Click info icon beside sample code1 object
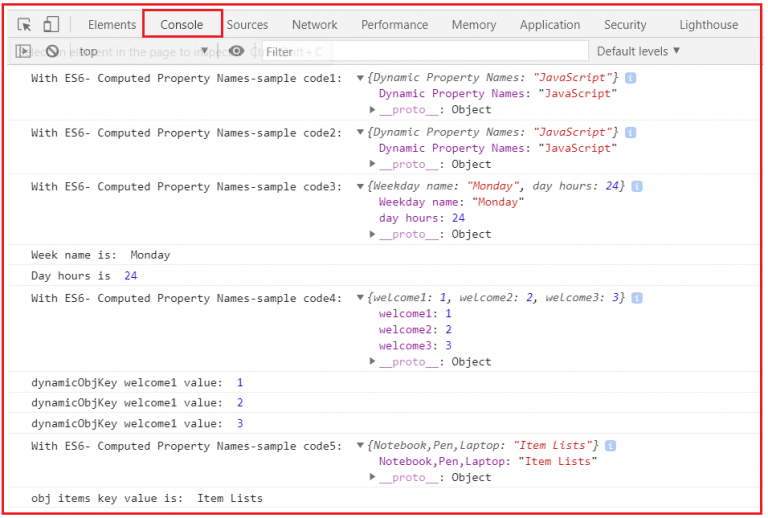The image size is (768, 518). coord(630,78)
